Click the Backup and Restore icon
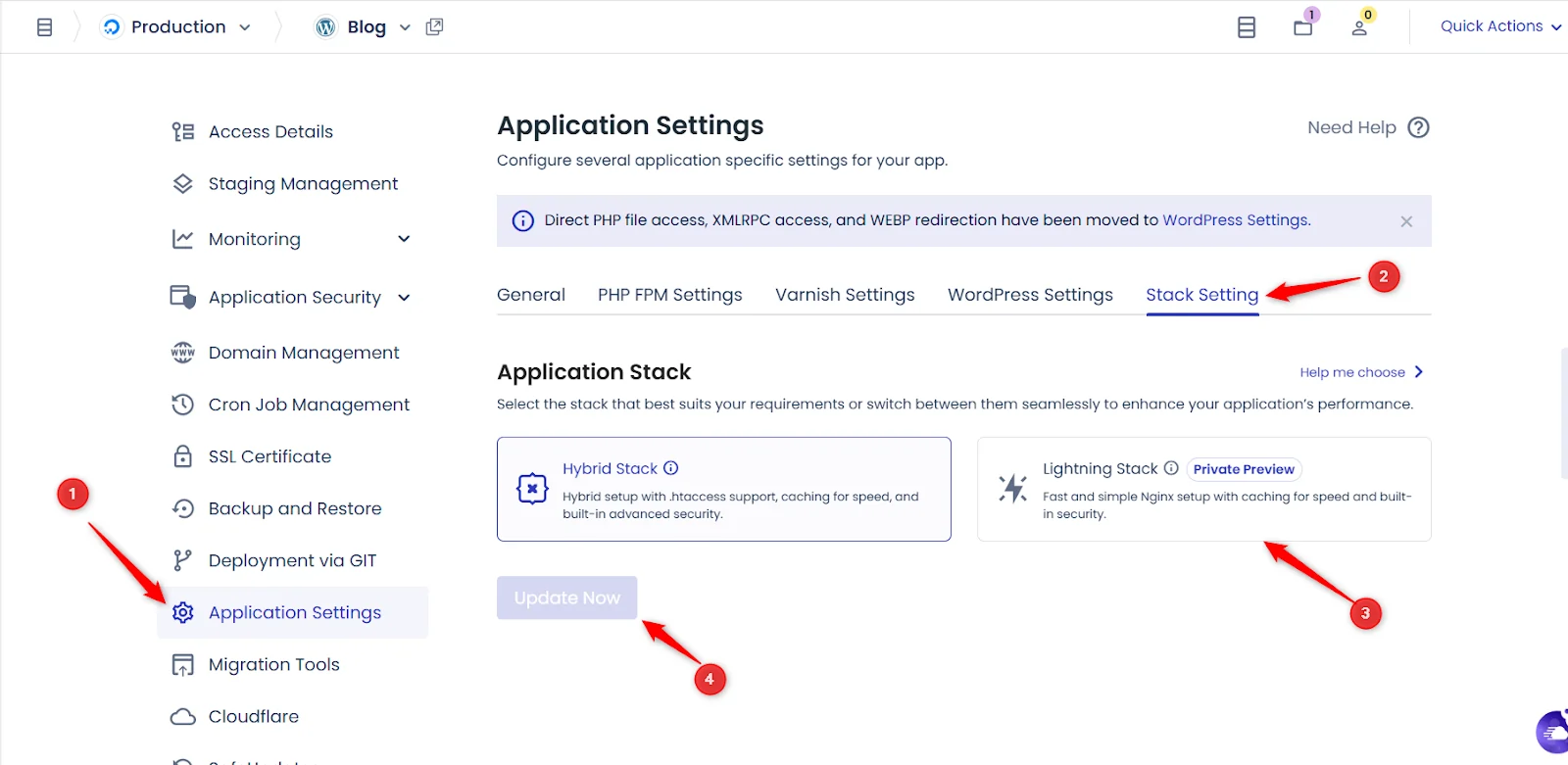Viewport: 1568px width, 765px height. pyautogui.click(x=183, y=508)
